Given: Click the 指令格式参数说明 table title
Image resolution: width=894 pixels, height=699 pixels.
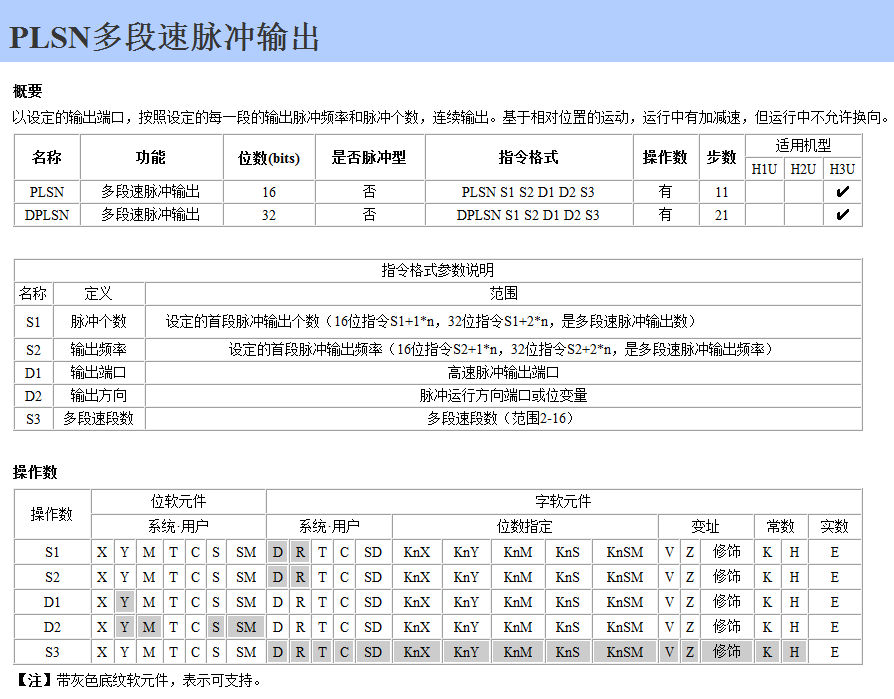Looking at the screenshot, I should (x=438, y=270).
